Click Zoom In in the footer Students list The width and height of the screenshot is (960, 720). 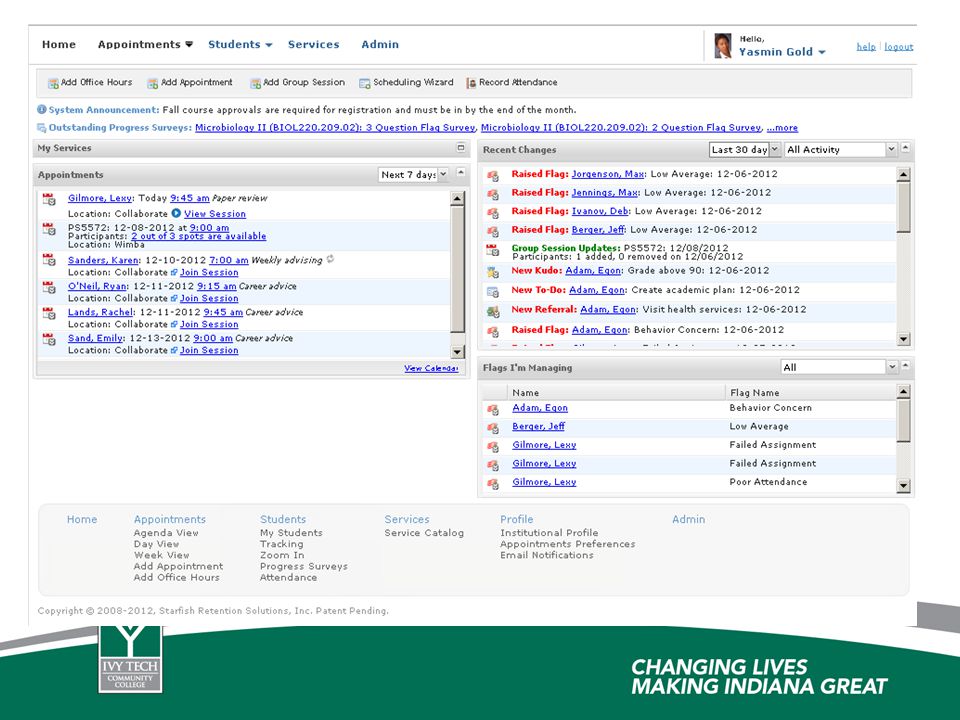tap(282, 555)
